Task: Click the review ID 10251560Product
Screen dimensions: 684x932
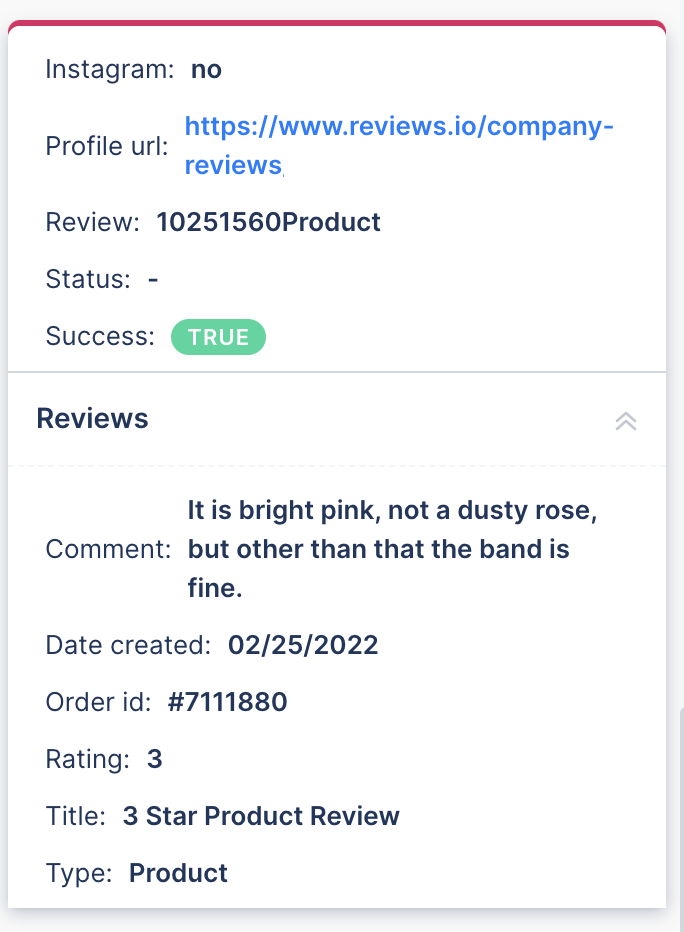Action: tap(268, 222)
